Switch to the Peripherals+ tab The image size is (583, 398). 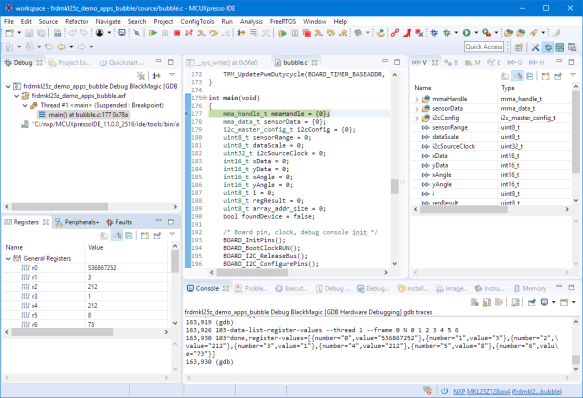(77, 222)
